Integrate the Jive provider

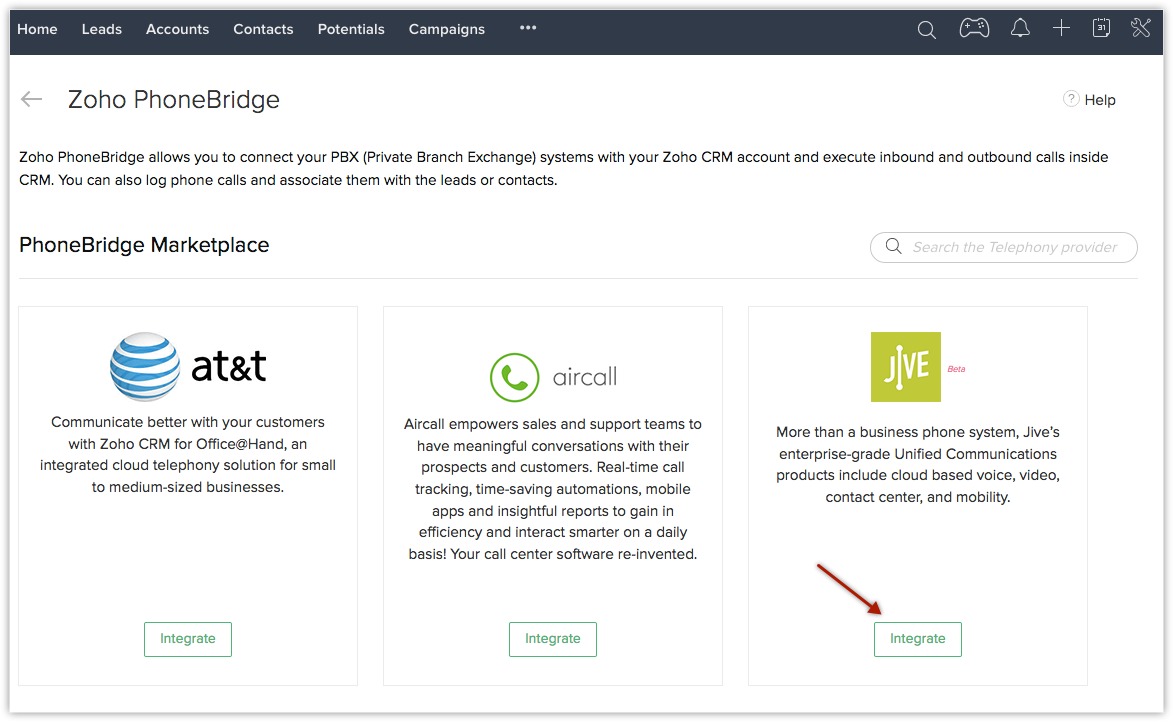tap(918, 639)
